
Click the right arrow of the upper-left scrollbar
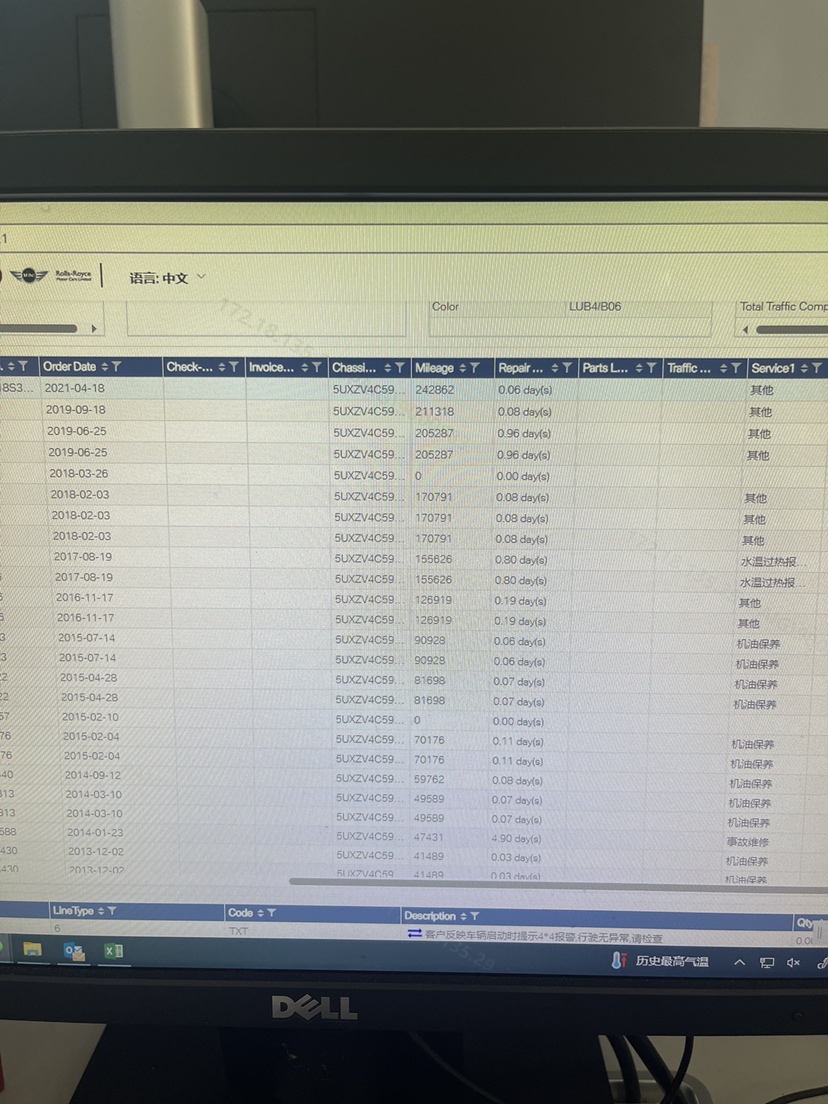click(94, 329)
